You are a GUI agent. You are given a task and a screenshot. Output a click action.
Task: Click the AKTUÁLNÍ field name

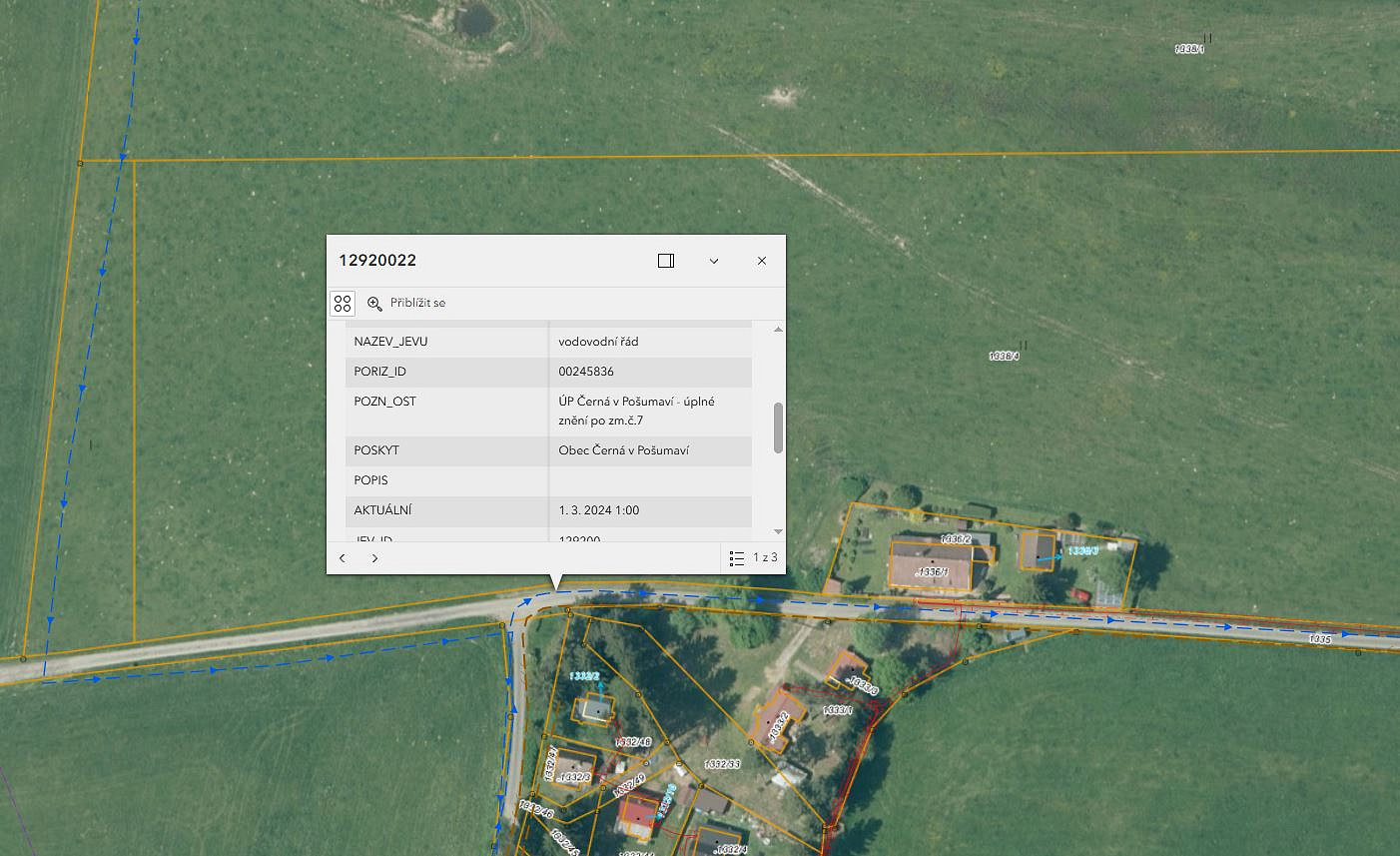(382, 510)
